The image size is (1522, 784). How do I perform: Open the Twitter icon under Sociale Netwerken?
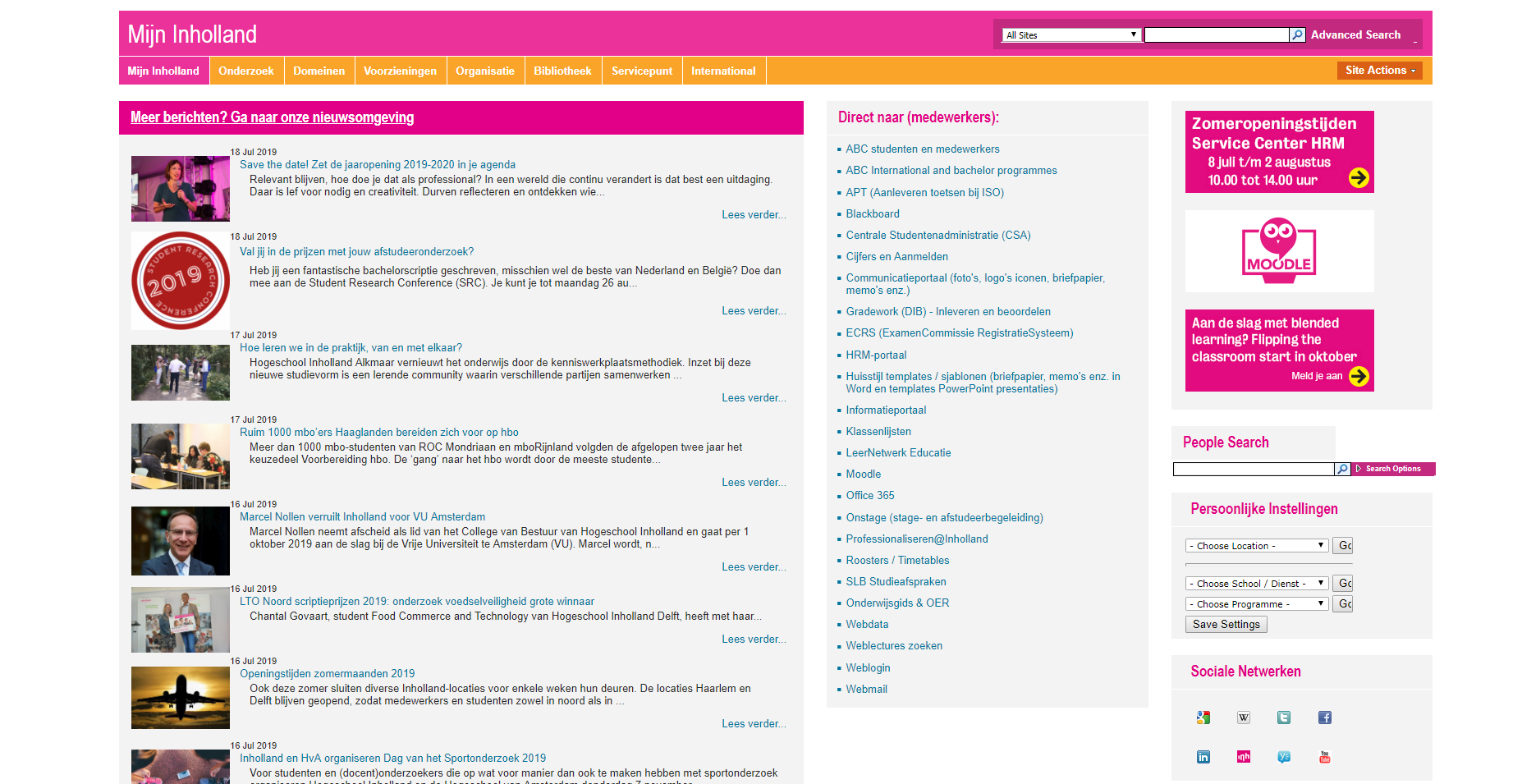click(x=1284, y=718)
